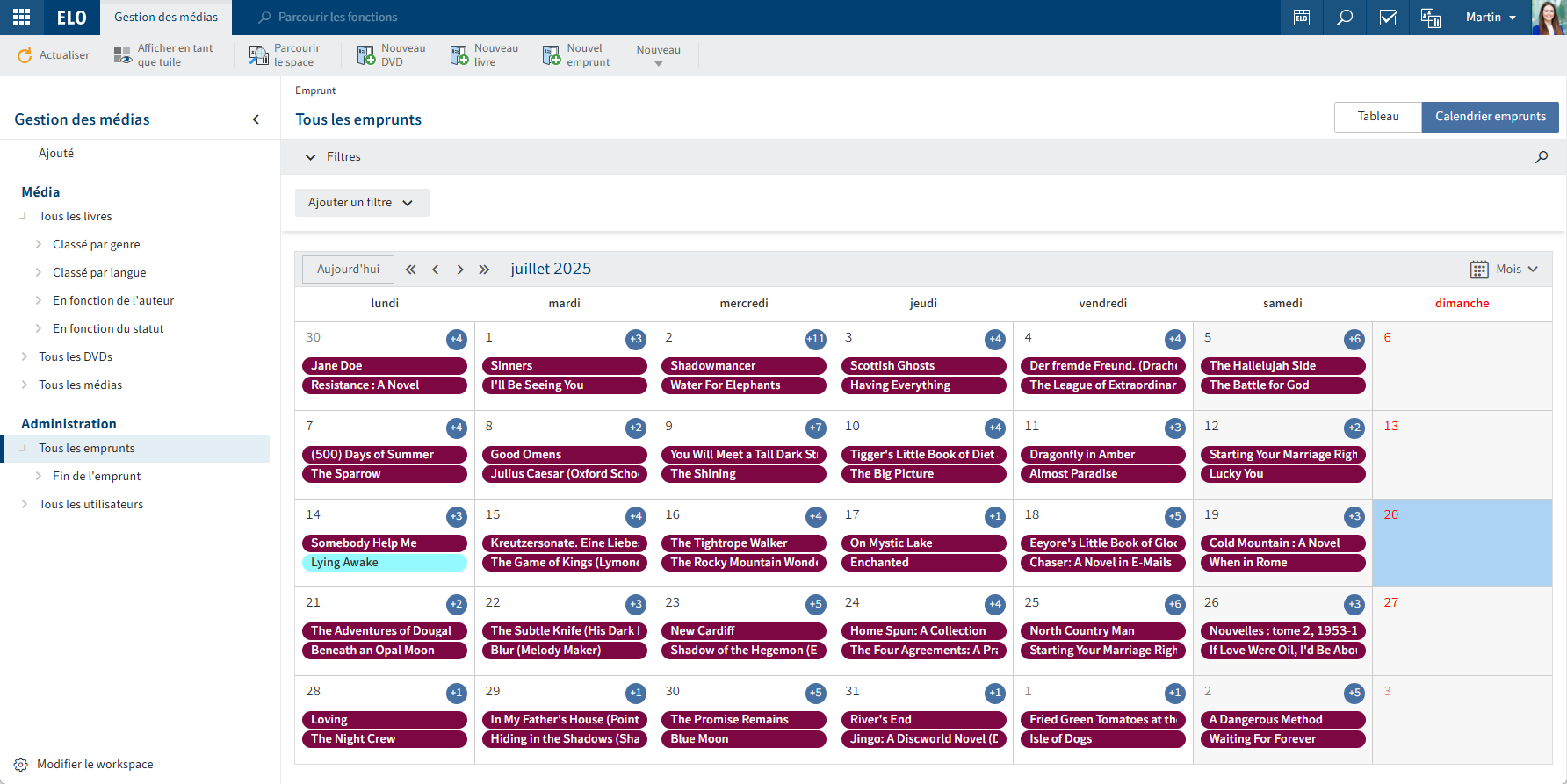The height and width of the screenshot is (784, 1567).
Task: Click the user profile picture
Action: click(1549, 18)
